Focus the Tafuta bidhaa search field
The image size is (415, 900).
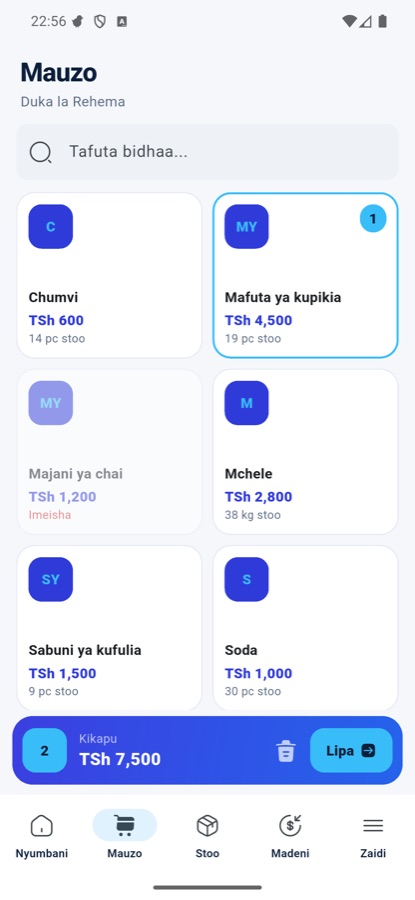pos(207,152)
